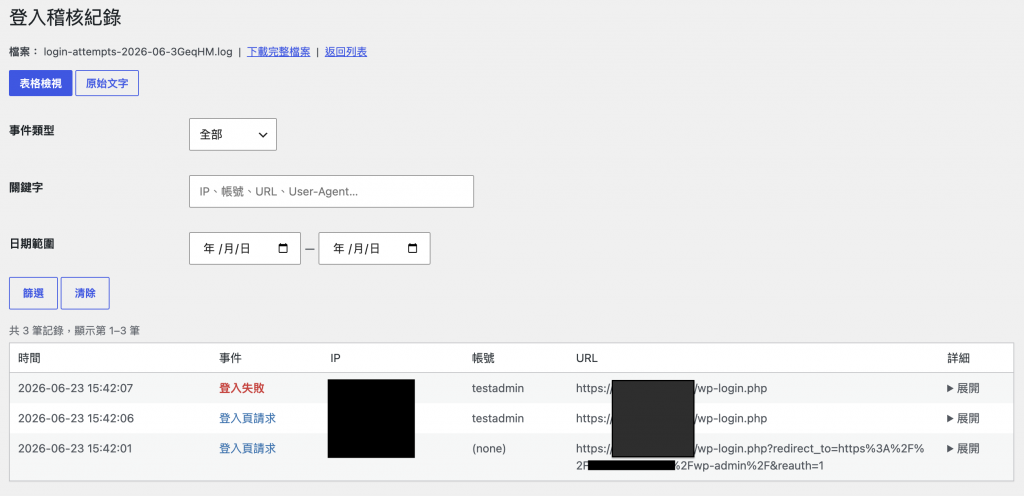Image resolution: width=1024 pixels, height=496 pixels.
Task: Select 登入頁請求 in the 15:42:01 row
Action: coord(248,448)
